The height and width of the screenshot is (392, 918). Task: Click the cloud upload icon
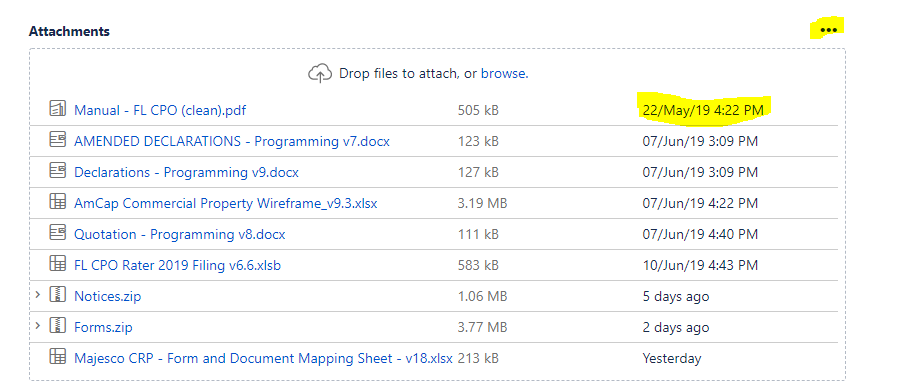tap(319, 74)
